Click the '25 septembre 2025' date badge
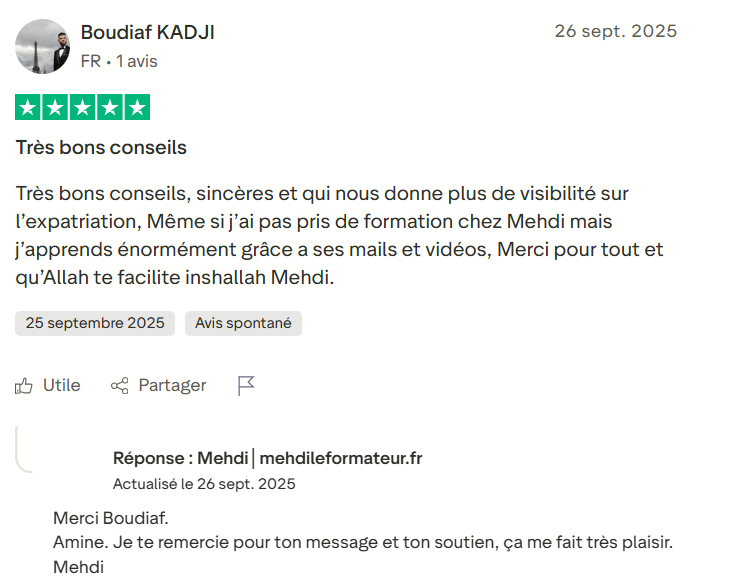The width and height of the screenshot is (750, 586). (x=95, y=323)
